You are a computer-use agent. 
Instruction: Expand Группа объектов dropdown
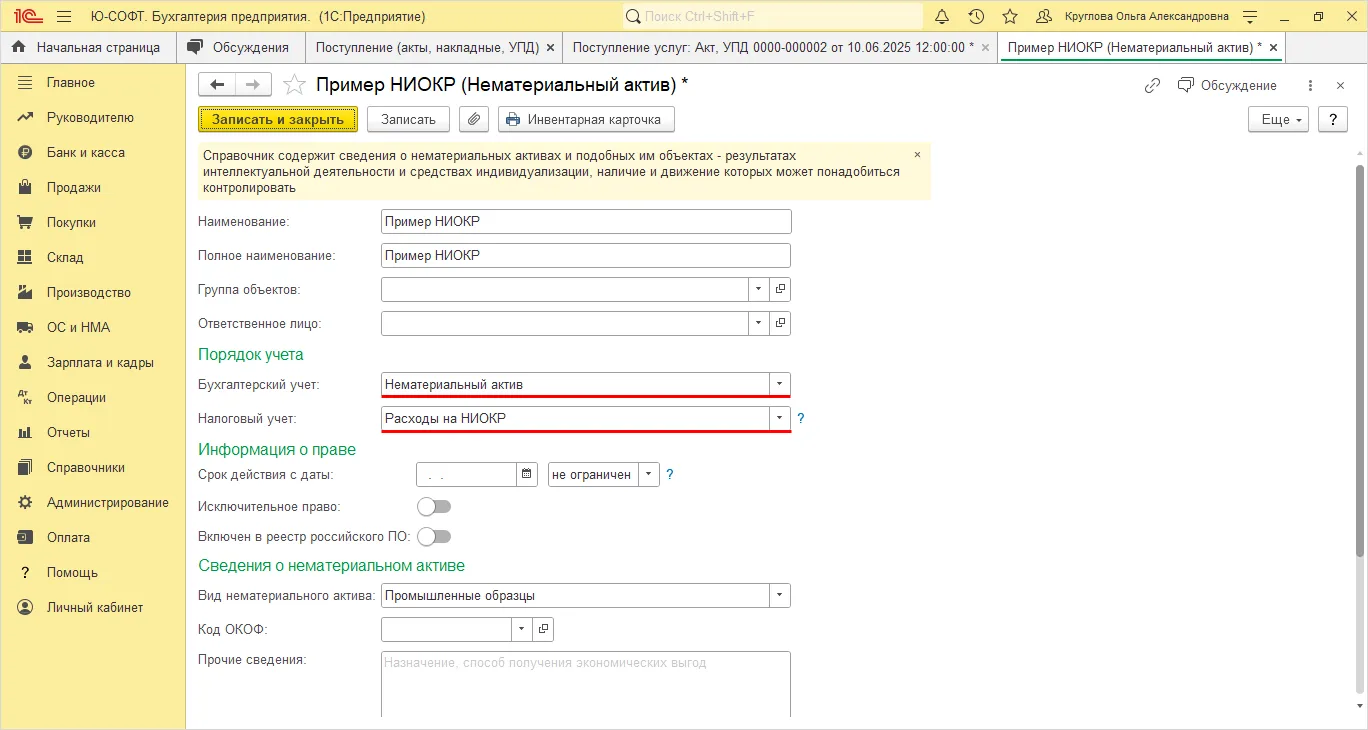tap(759, 289)
